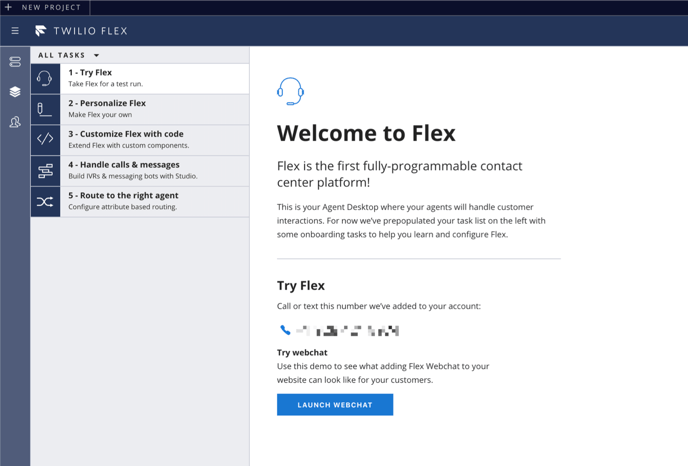Click the headset icon for Try Flex

pos(45,79)
